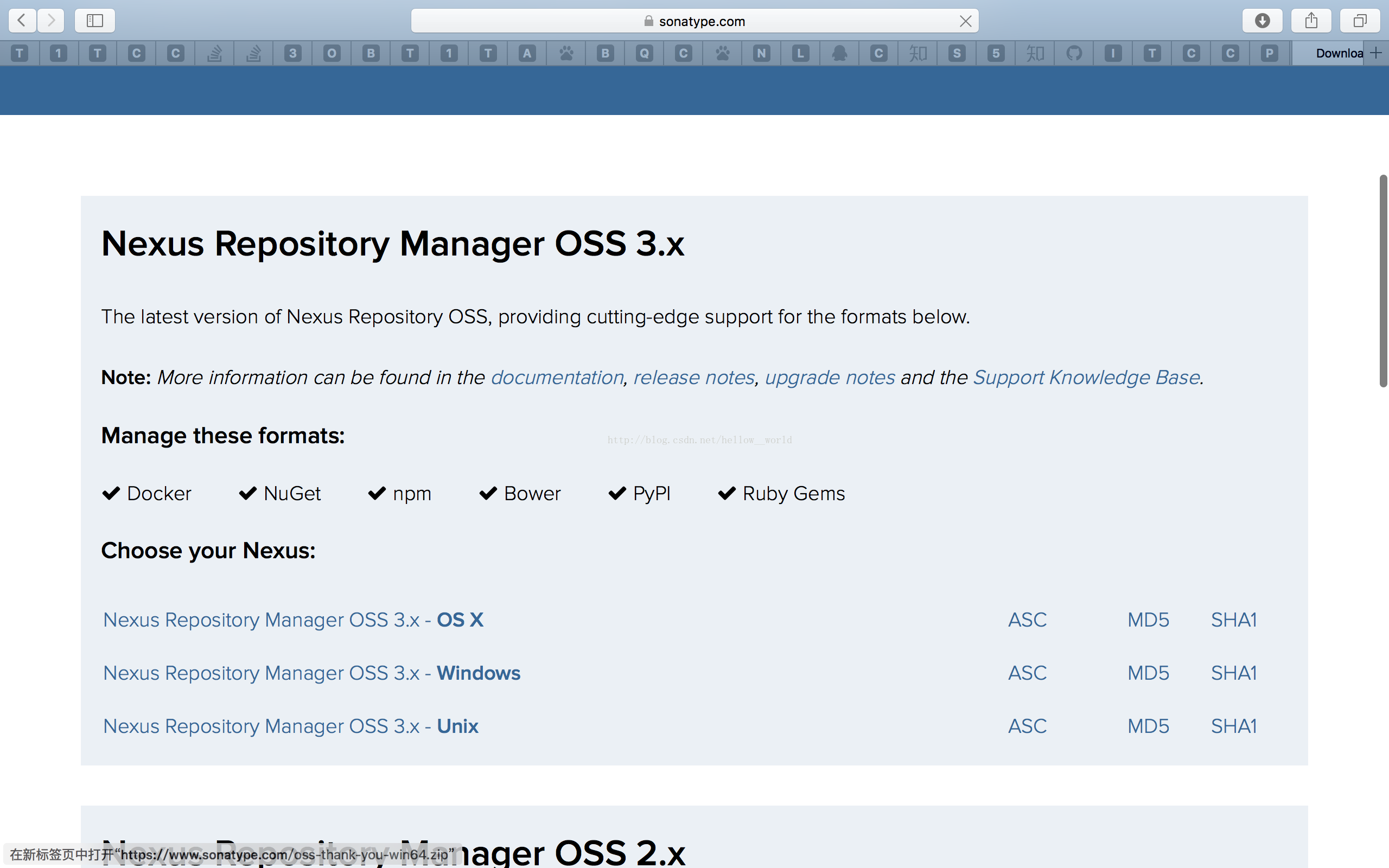
Task: Switch to the GitHub icon tab
Action: pos(1074,53)
